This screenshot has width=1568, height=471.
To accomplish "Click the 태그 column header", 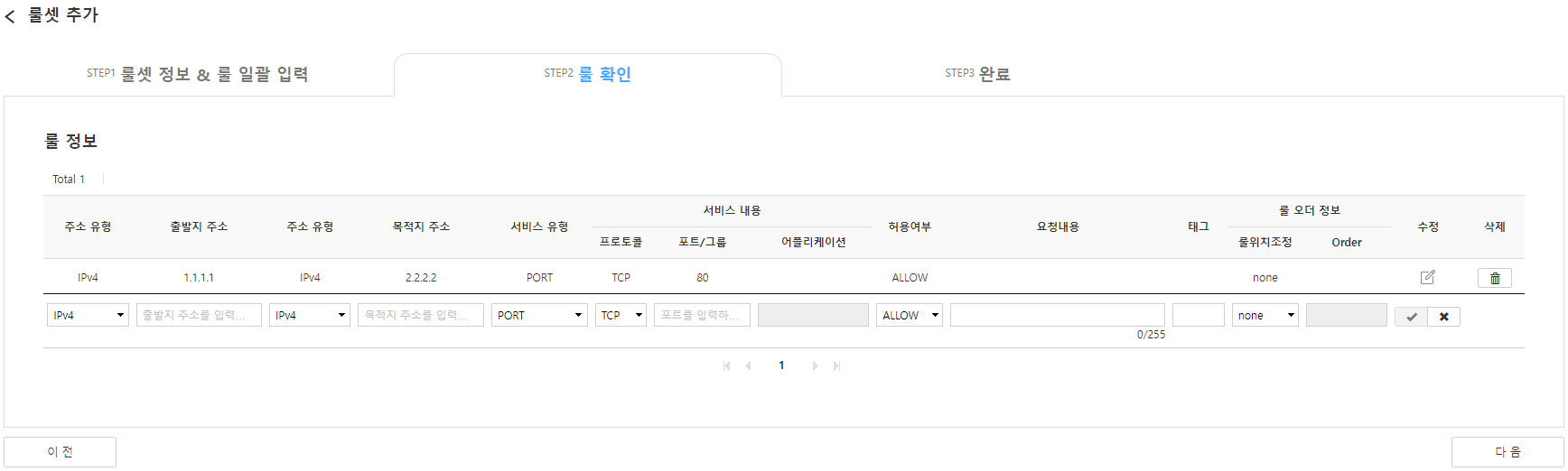I will 1199,226.
